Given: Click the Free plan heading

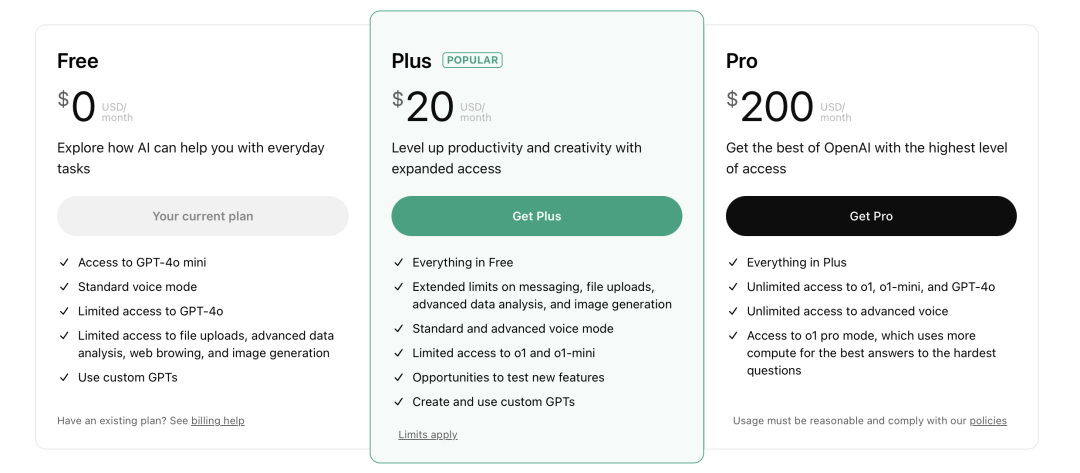Looking at the screenshot, I should (x=78, y=61).
